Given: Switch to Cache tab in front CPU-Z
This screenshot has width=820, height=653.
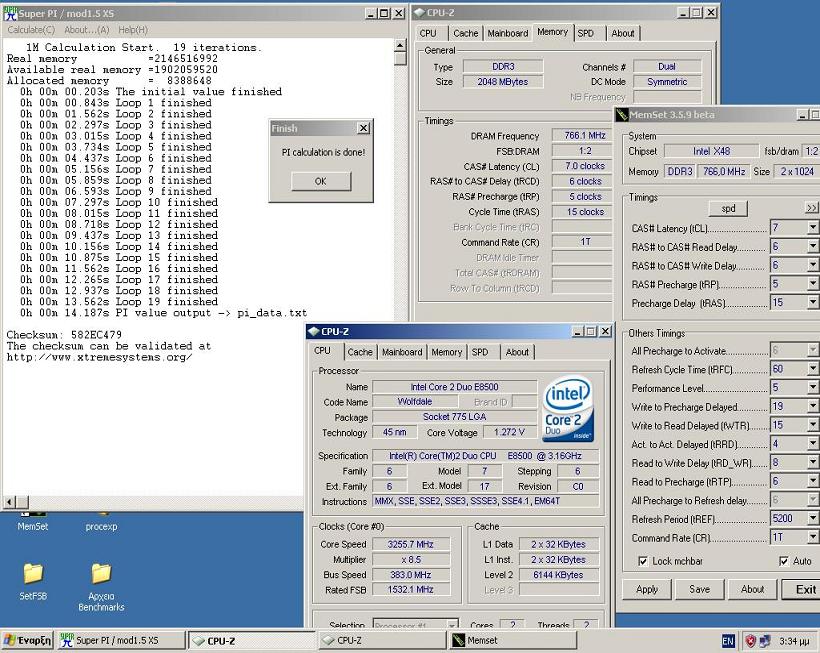Looking at the screenshot, I should 360,352.
